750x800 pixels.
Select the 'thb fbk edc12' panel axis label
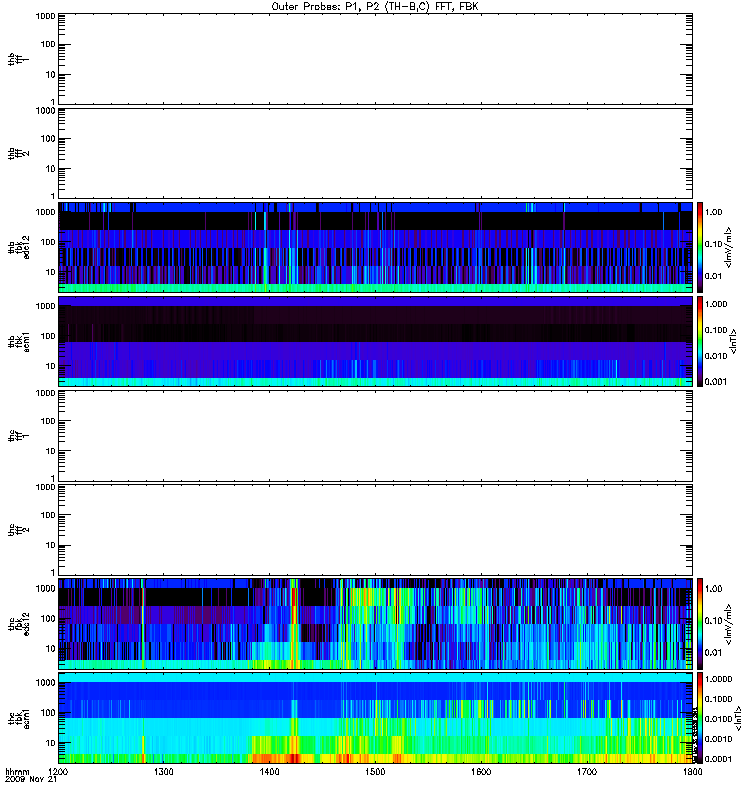(x=18, y=247)
